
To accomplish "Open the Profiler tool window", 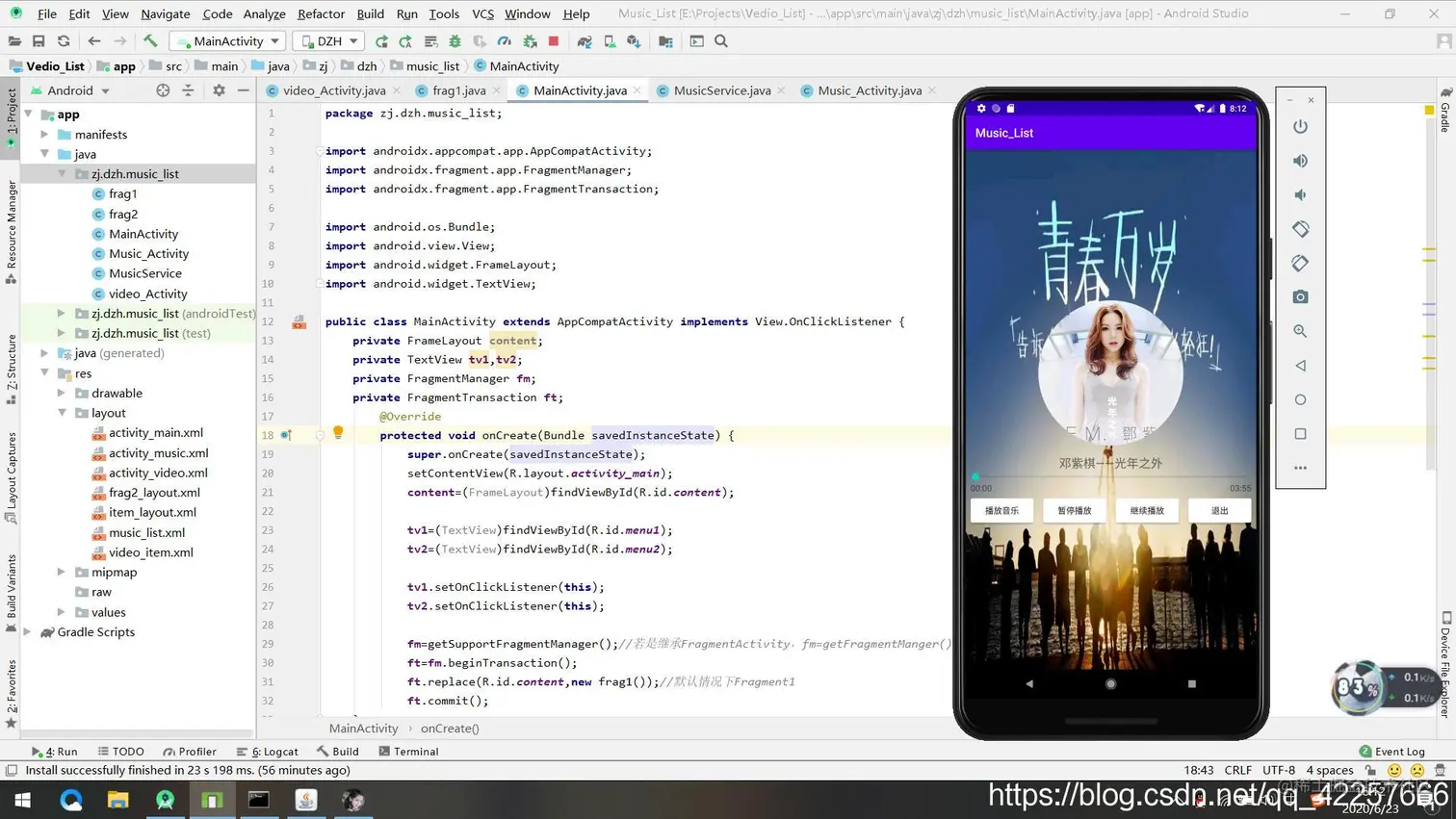I will [190, 752].
